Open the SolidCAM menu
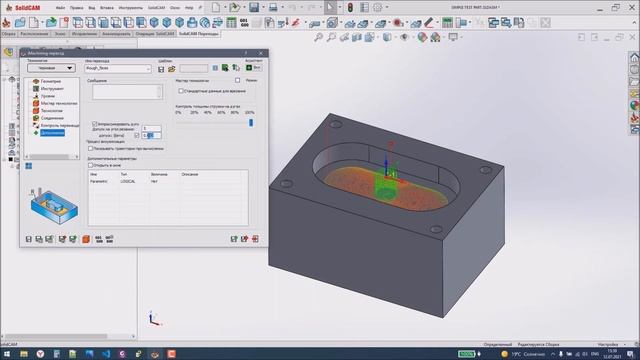 [156, 8]
